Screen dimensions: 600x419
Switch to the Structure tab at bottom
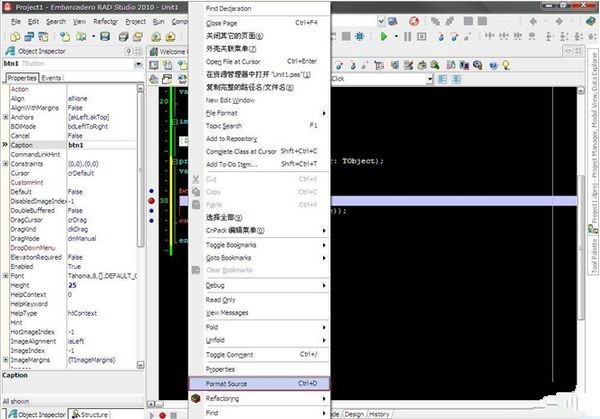pyautogui.click(x=90, y=414)
